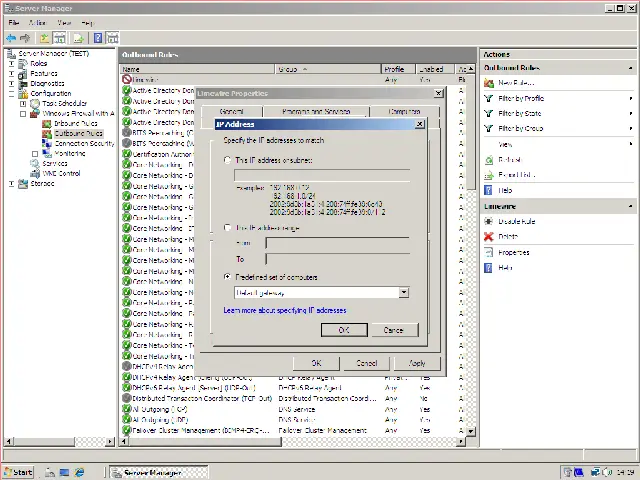Expand the Diagnostics tree node
The width and height of the screenshot is (640, 480).
[x=11, y=84]
